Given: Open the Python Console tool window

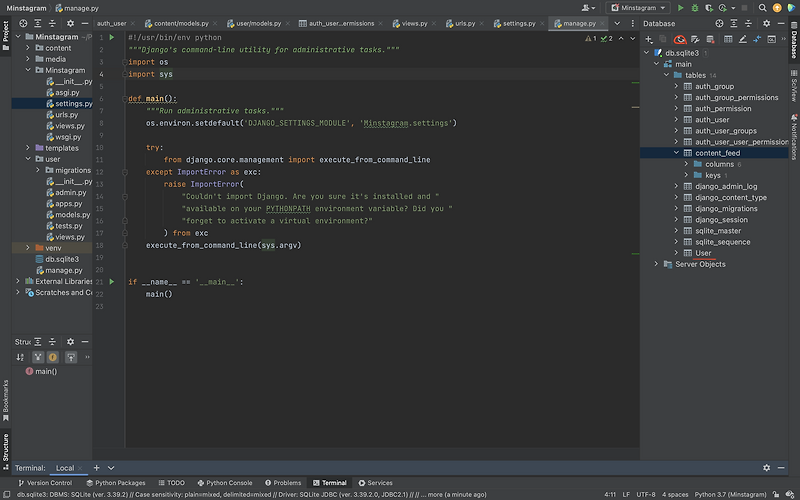Looking at the screenshot, I should click(x=225, y=483).
